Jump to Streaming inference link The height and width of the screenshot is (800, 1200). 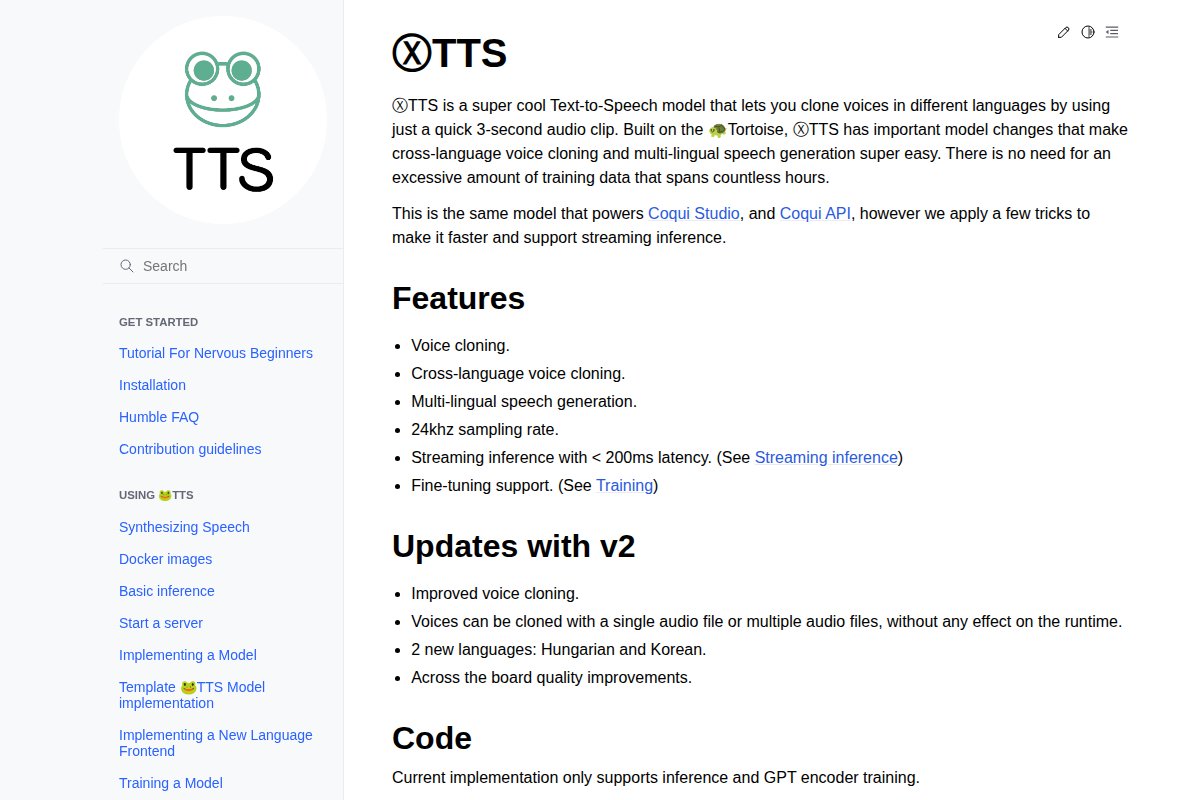(825, 457)
